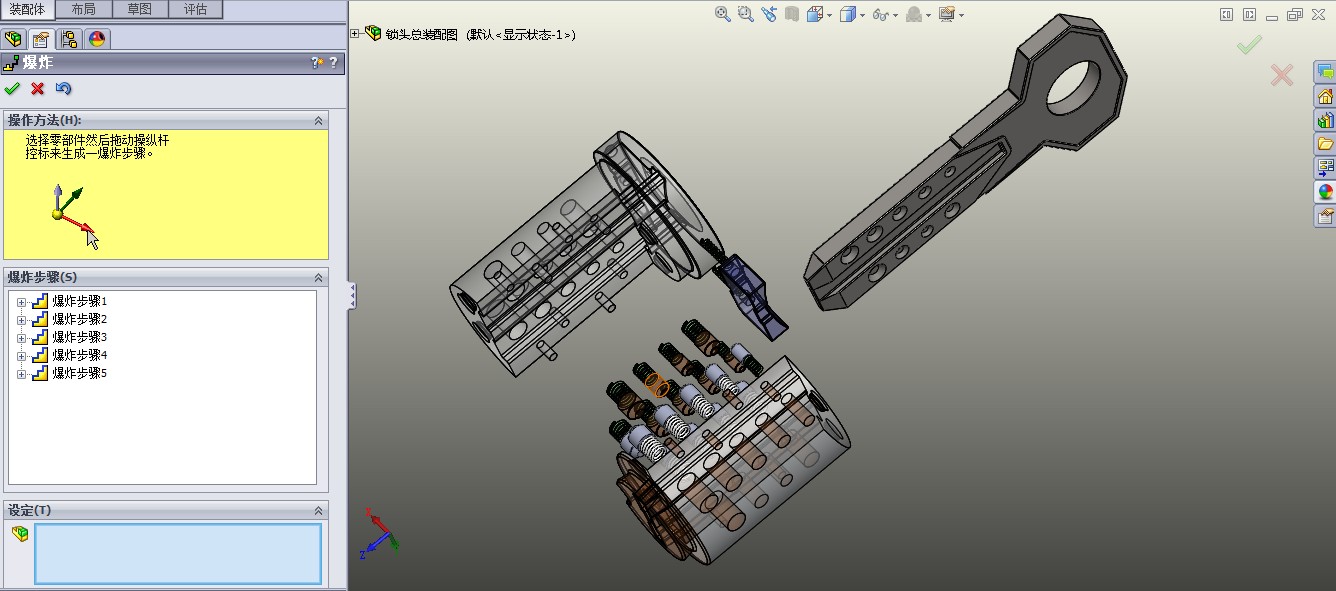Collapse the 设定(T) section
Viewport: 1336px width, 591px height.
click(319, 510)
